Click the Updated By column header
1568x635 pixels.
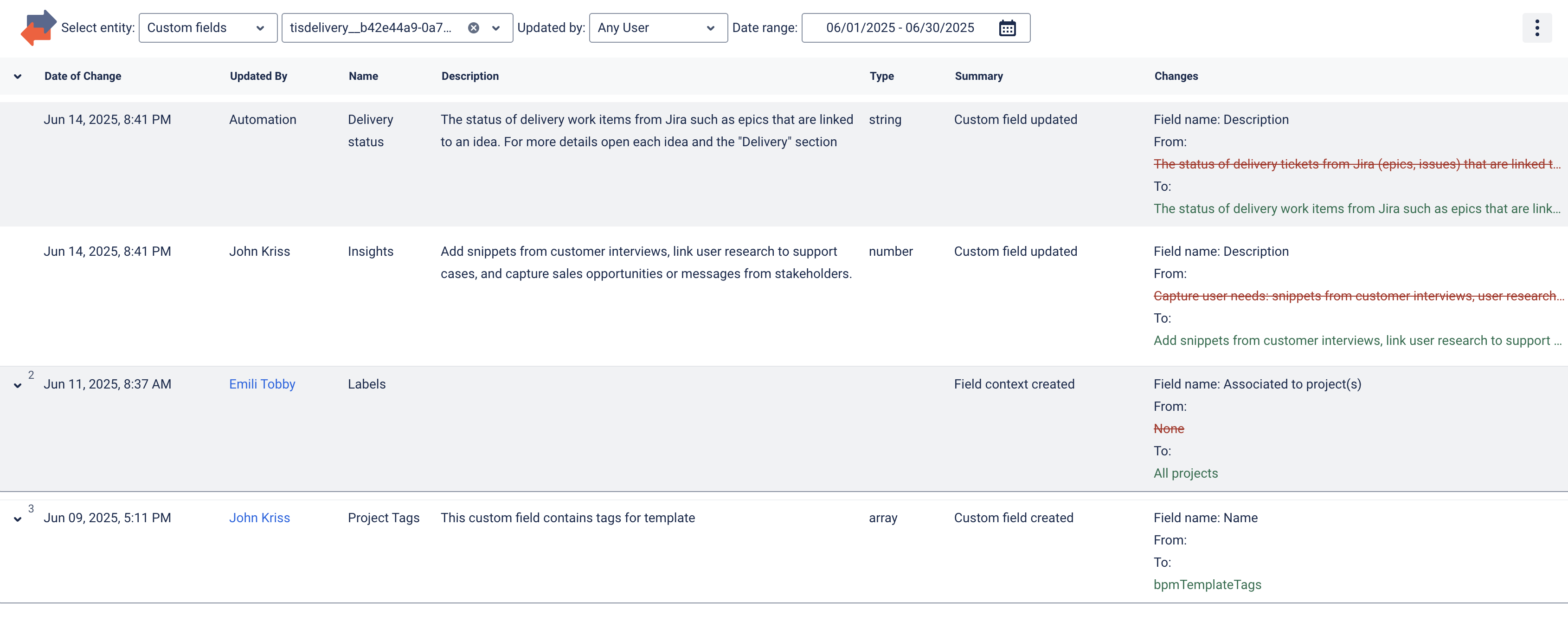[258, 76]
